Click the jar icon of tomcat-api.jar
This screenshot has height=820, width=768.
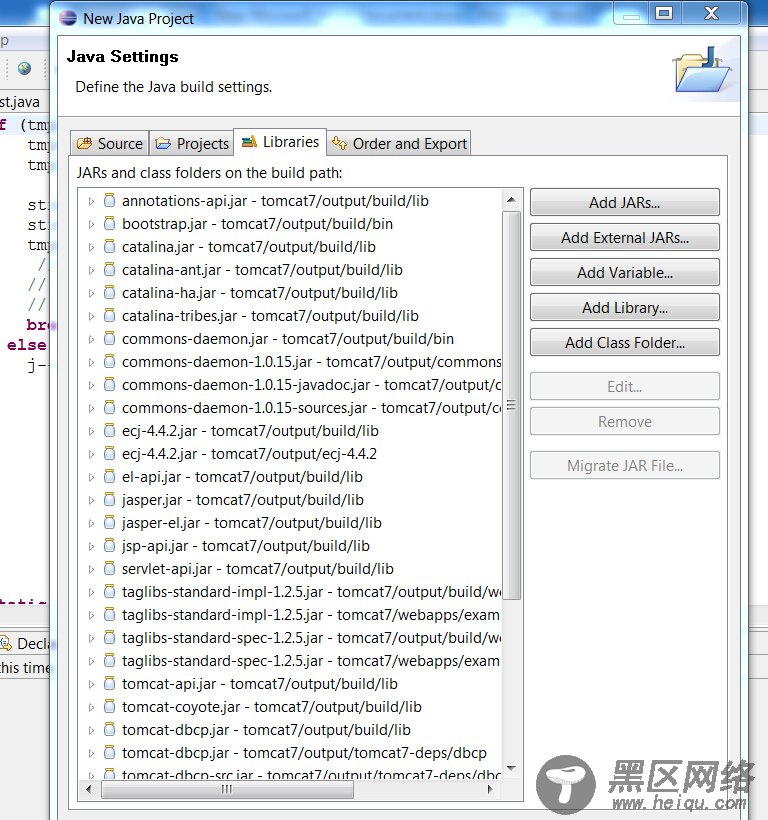pyautogui.click(x=109, y=684)
